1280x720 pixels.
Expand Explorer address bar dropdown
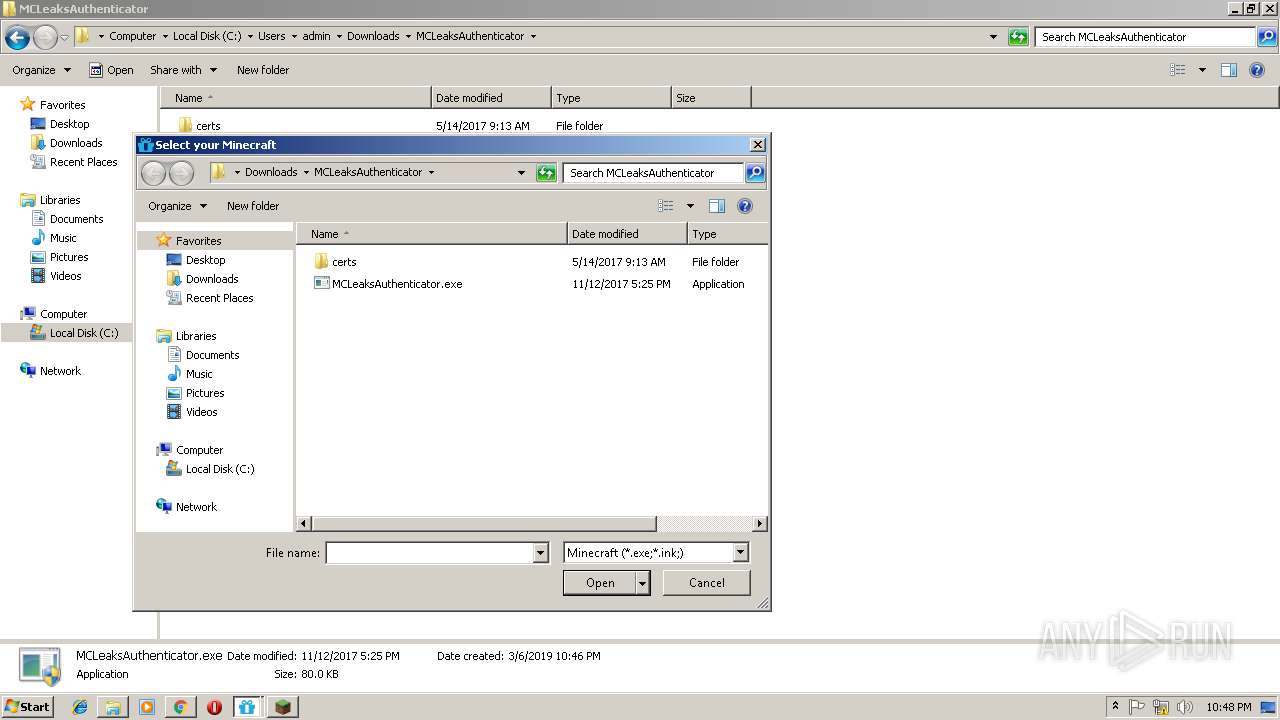click(x=993, y=37)
